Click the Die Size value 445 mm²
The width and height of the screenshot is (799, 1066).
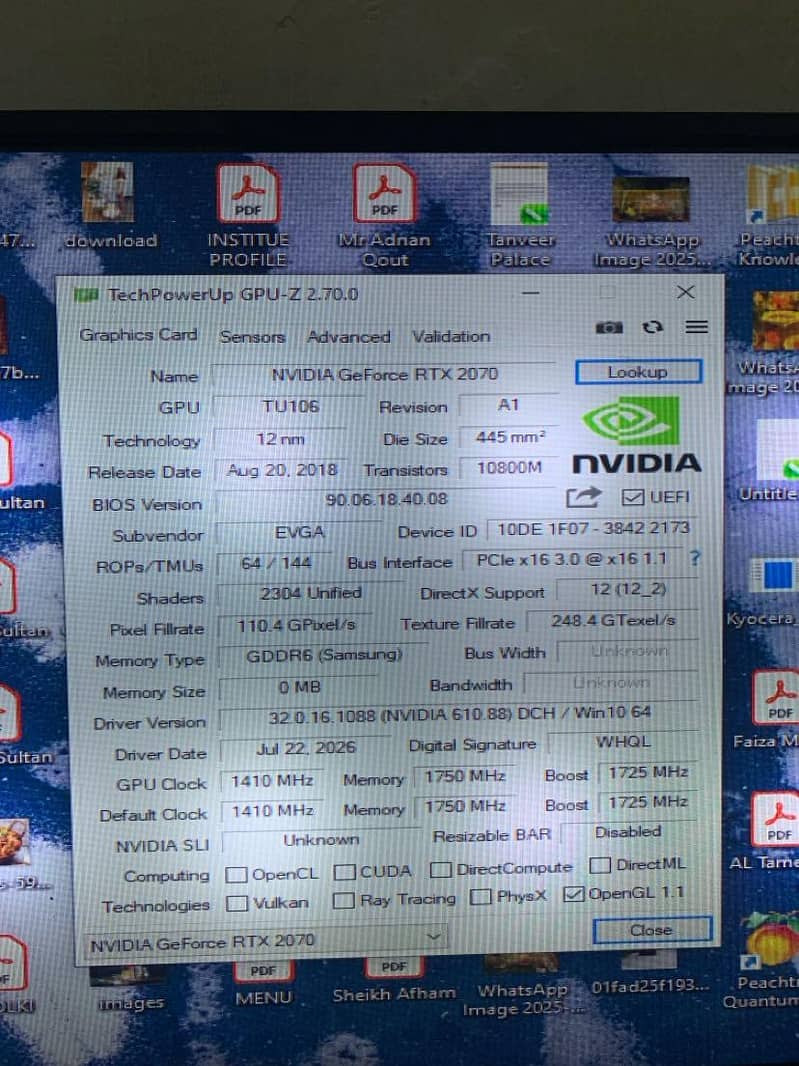(x=509, y=436)
